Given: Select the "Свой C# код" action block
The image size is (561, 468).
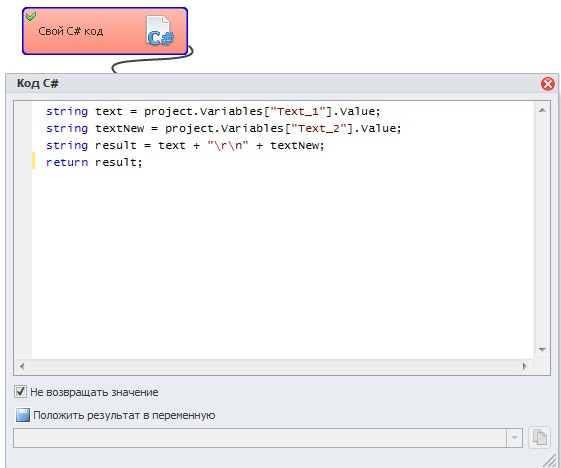Looking at the screenshot, I should [105, 31].
